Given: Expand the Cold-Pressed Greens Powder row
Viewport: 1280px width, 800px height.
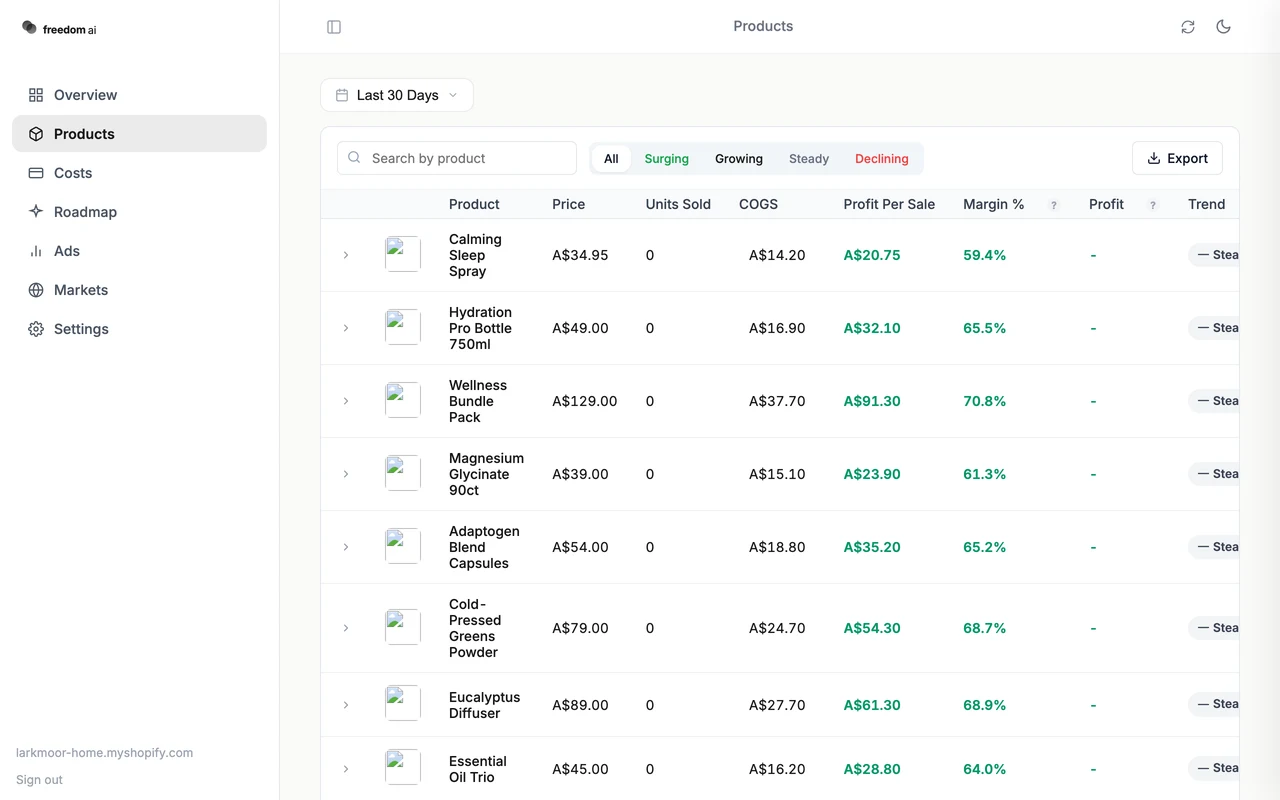Looking at the screenshot, I should click(346, 628).
